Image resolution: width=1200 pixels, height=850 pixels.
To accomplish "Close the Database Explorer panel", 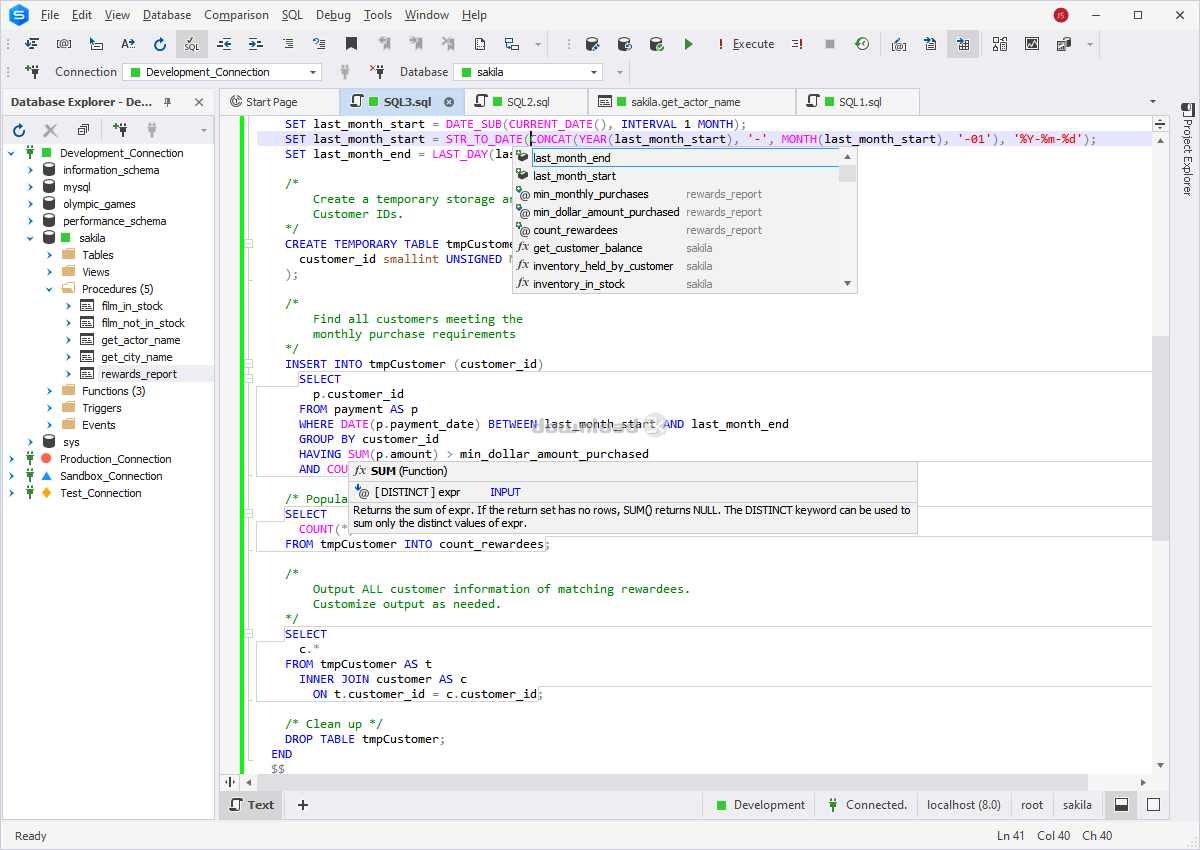I will point(199,102).
